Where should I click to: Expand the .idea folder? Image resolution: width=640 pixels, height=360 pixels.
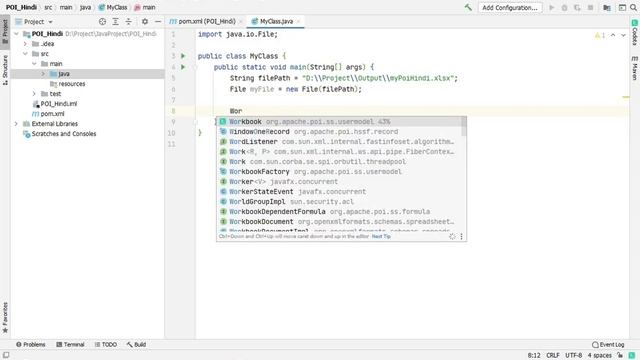pos(25,44)
